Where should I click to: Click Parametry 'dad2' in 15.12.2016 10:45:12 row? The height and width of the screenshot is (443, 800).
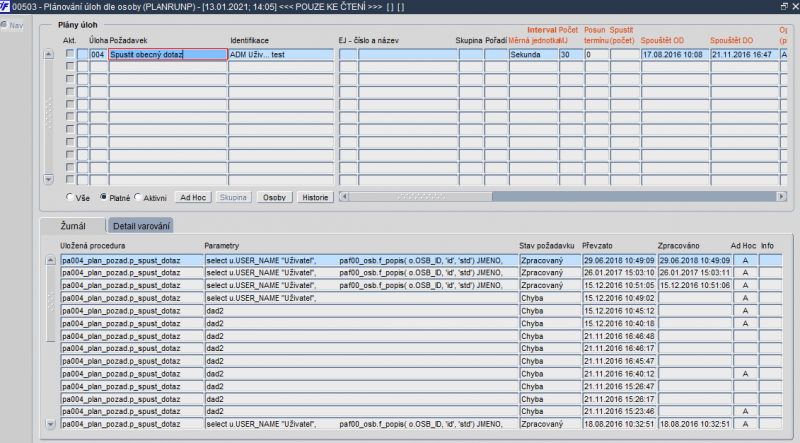pos(361,311)
